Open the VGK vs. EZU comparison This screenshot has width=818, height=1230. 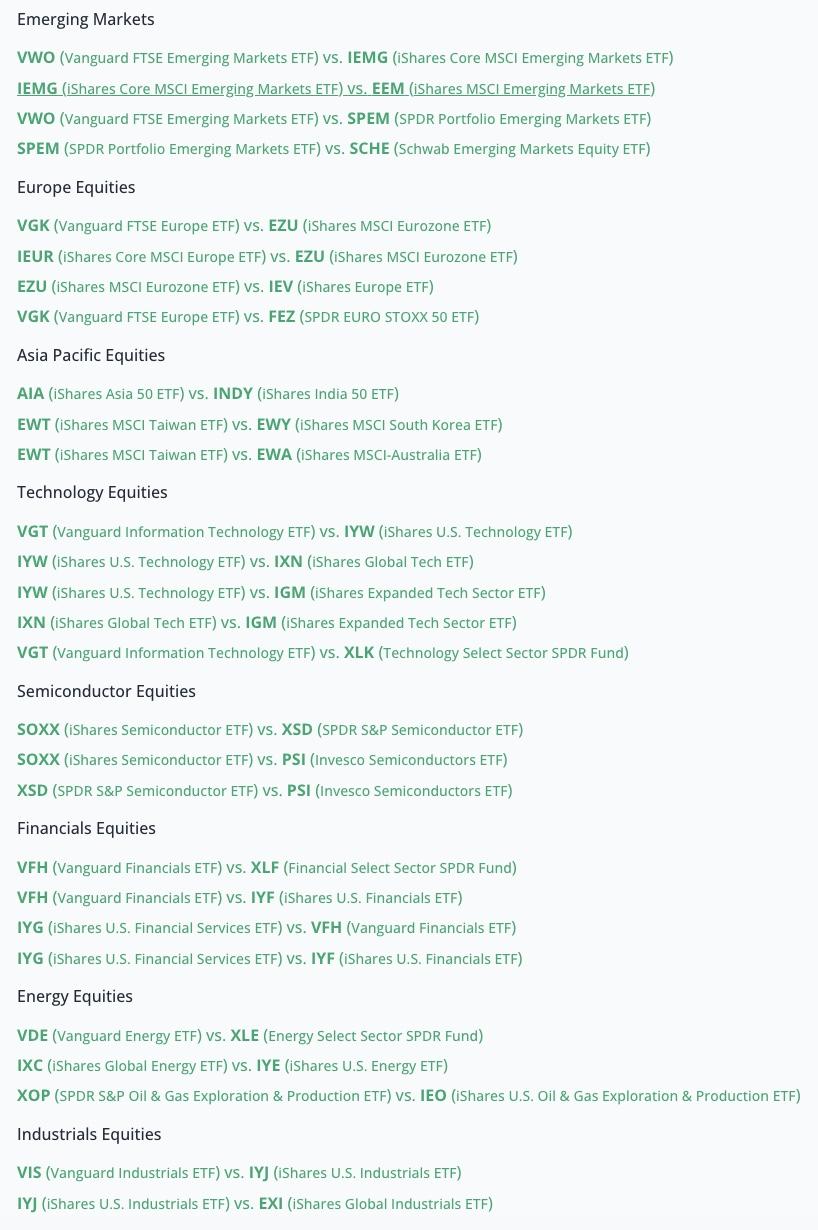point(254,226)
